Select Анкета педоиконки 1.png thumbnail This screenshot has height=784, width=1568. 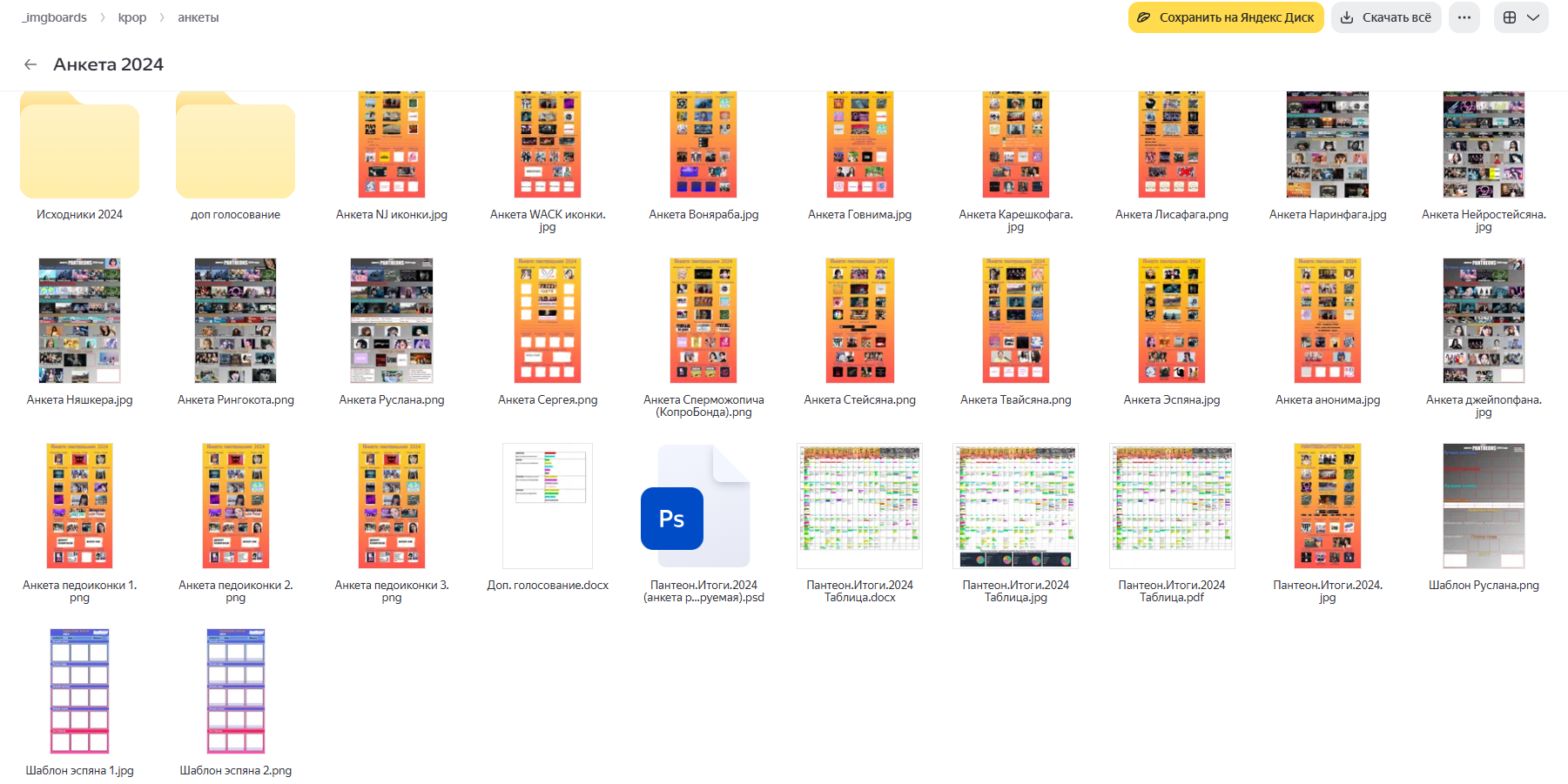click(x=79, y=506)
